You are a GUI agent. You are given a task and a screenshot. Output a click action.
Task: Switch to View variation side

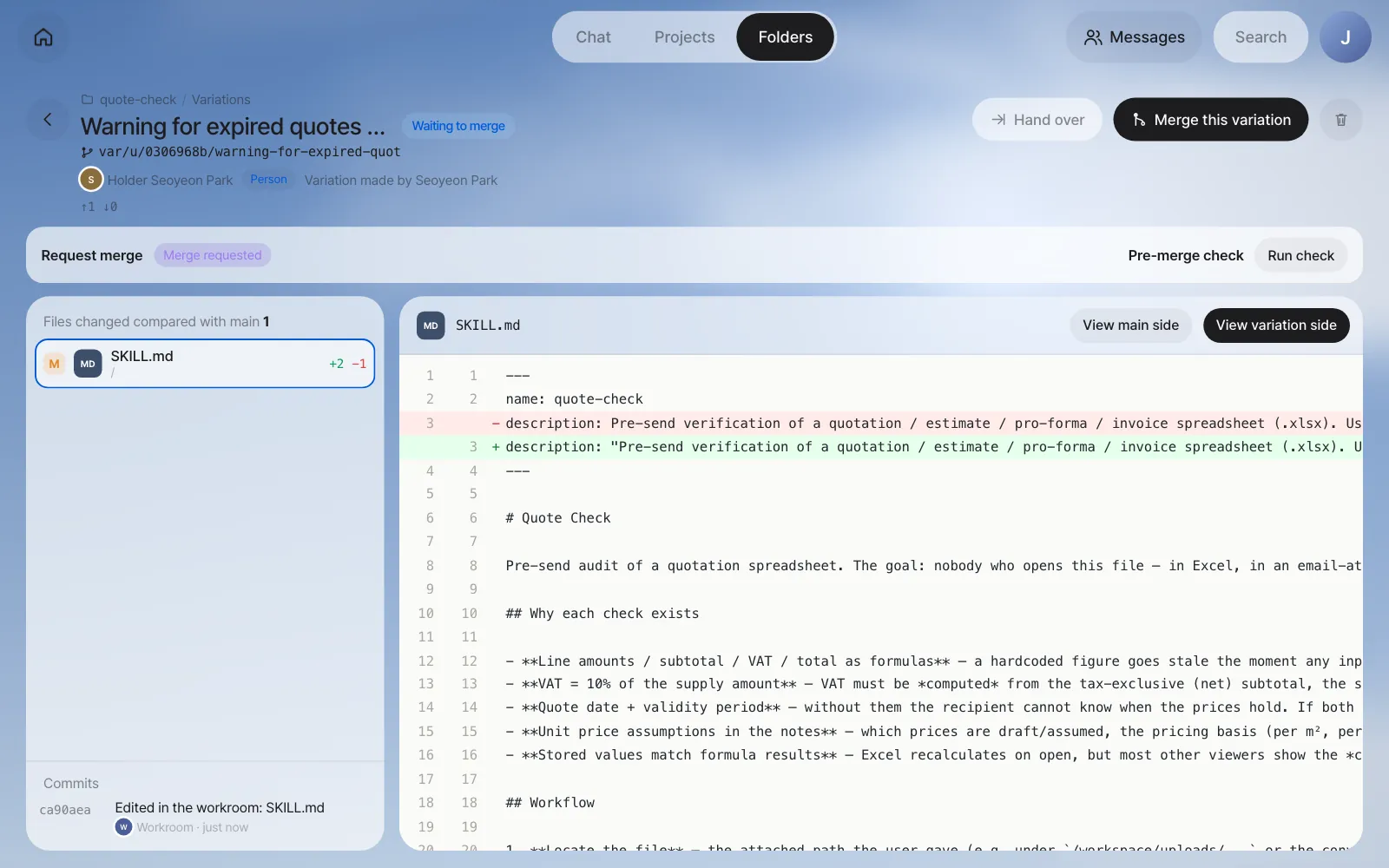pyautogui.click(x=1276, y=325)
